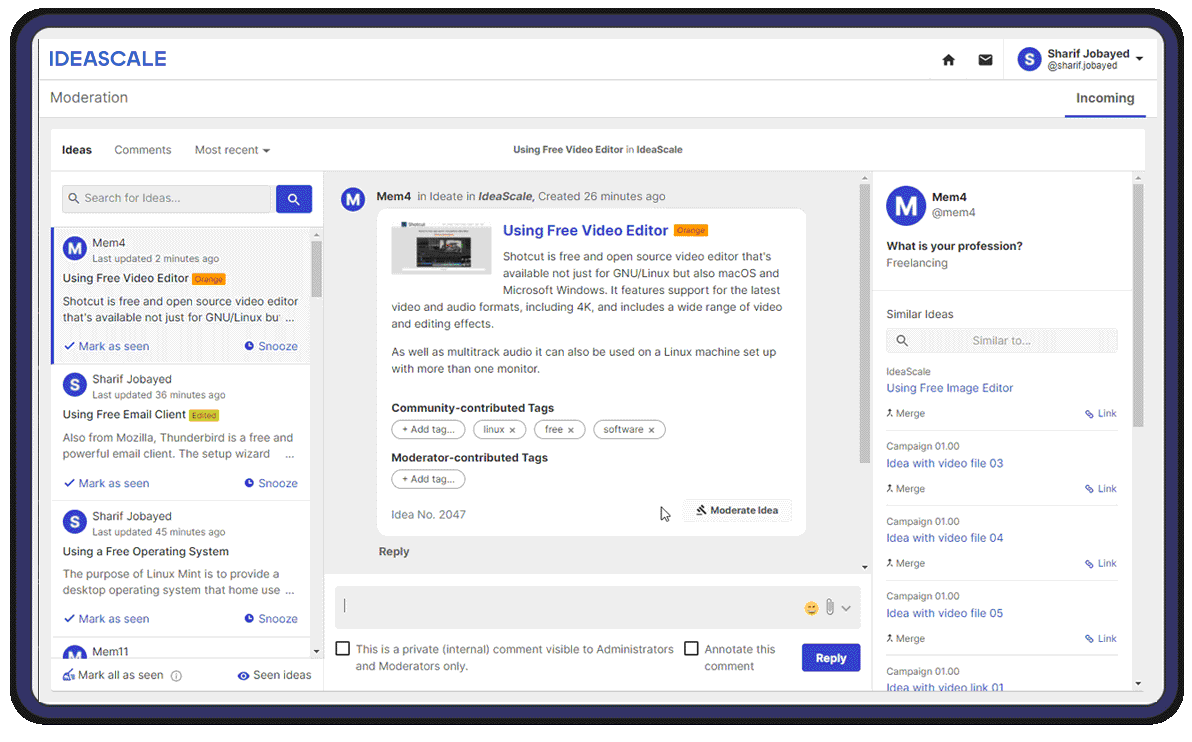Open the emoji picker in reply box
Screen dimensions: 1192x742
811,608
